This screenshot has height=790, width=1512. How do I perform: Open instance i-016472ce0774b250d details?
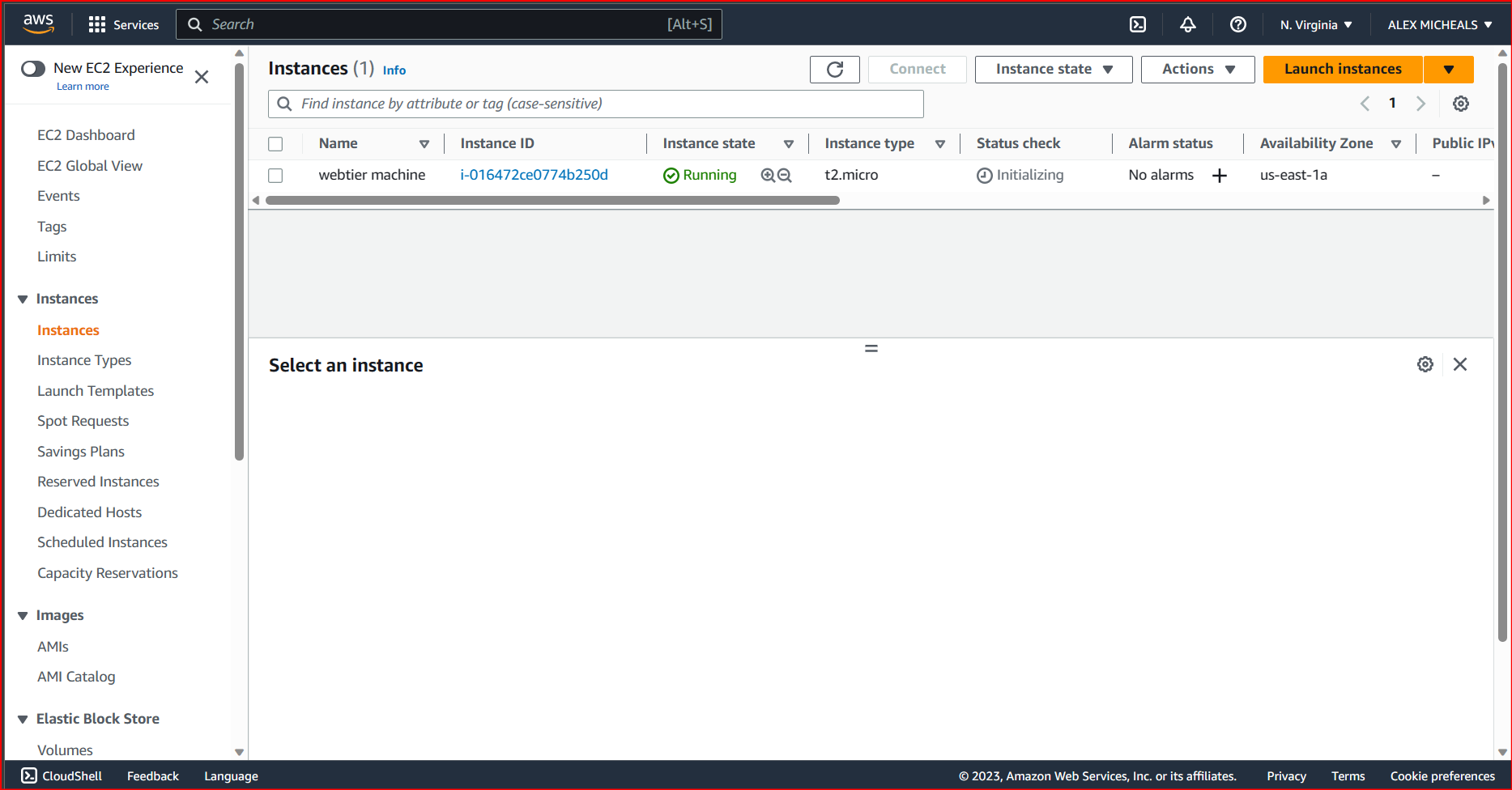coord(534,175)
